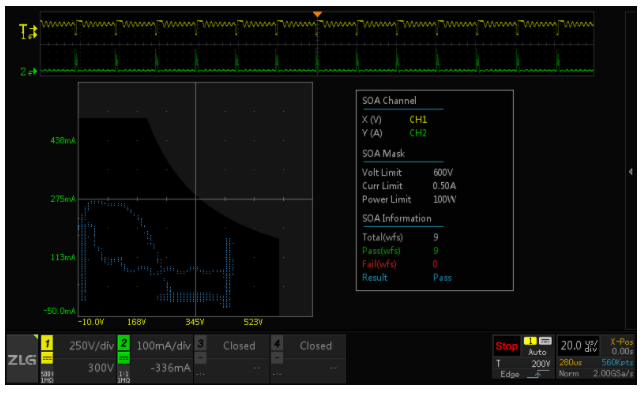Click trigger source channel 1 yellow badge

coord(530,341)
